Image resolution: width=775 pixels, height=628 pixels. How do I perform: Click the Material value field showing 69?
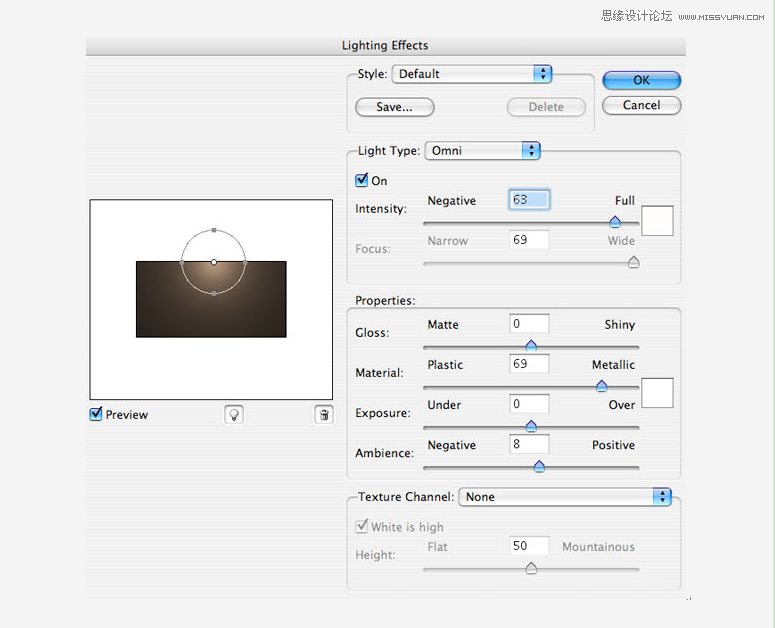[x=529, y=364]
